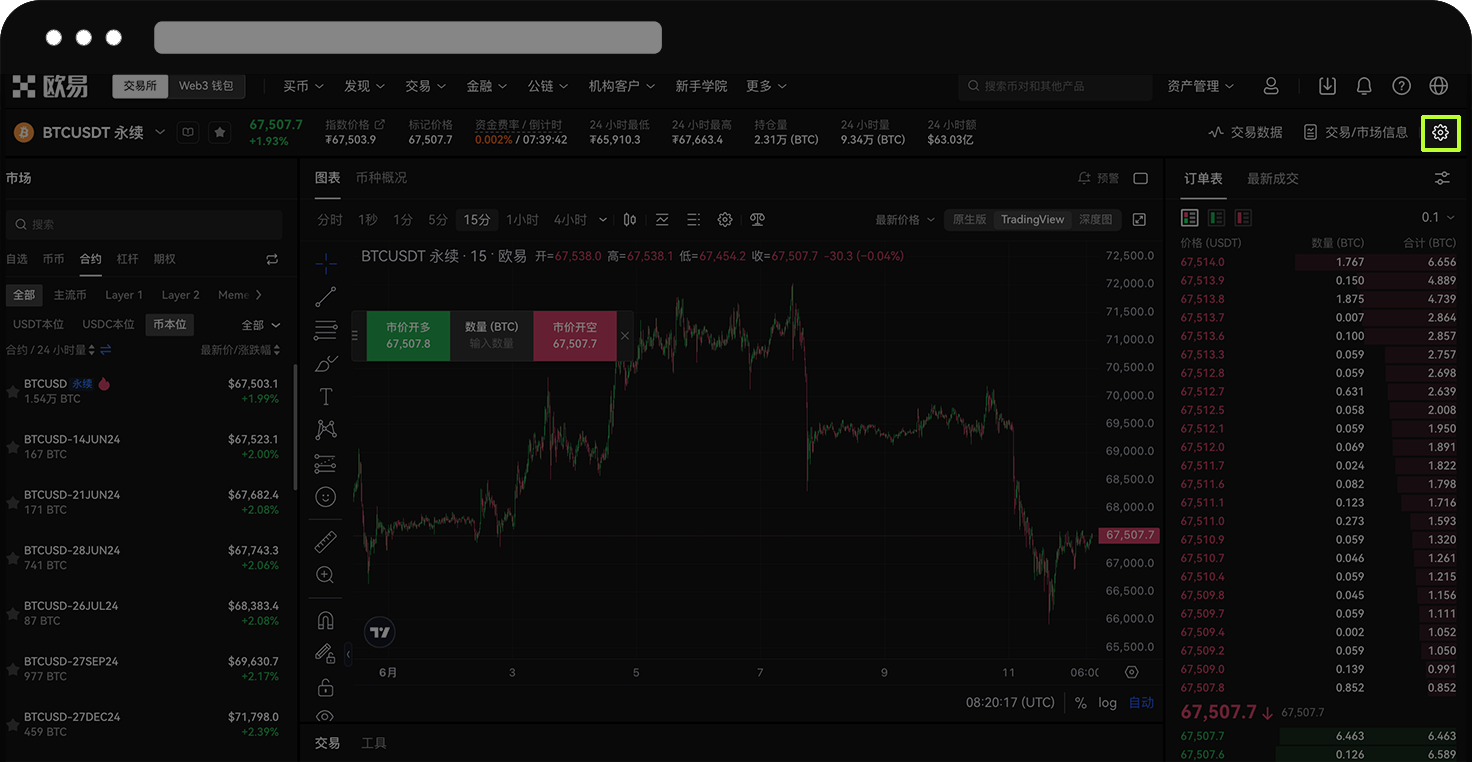Viewport: 1472px width, 762px height.
Task: Switch chart to 深度图 mode
Action: 1097,219
